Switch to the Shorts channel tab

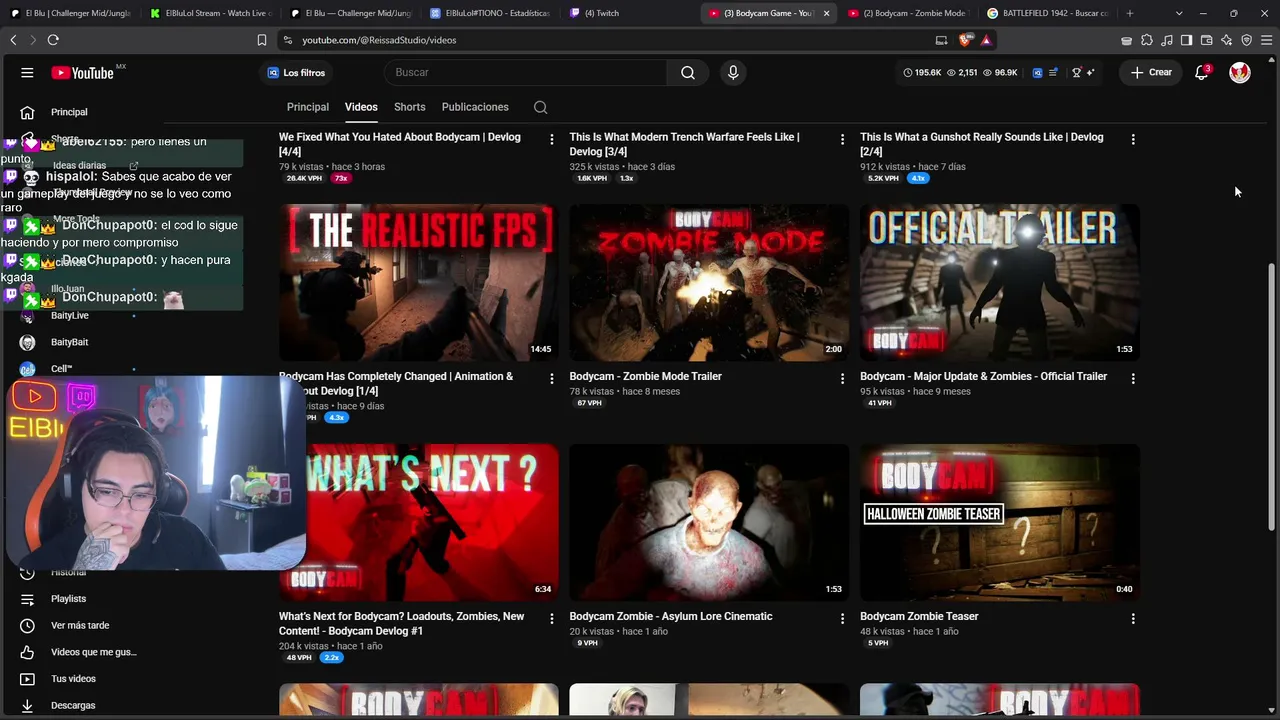point(410,107)
